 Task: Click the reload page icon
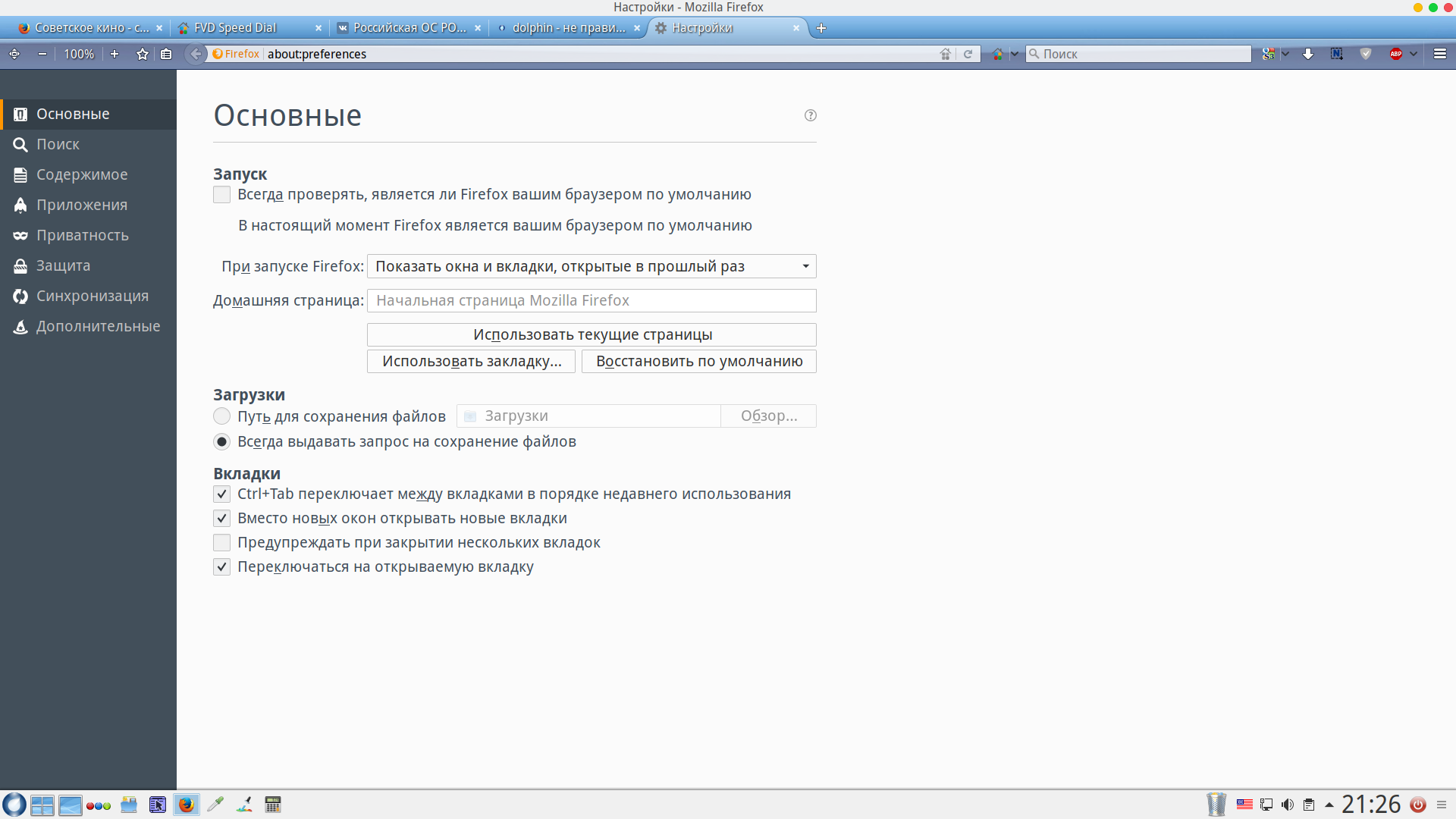point(968,54)
